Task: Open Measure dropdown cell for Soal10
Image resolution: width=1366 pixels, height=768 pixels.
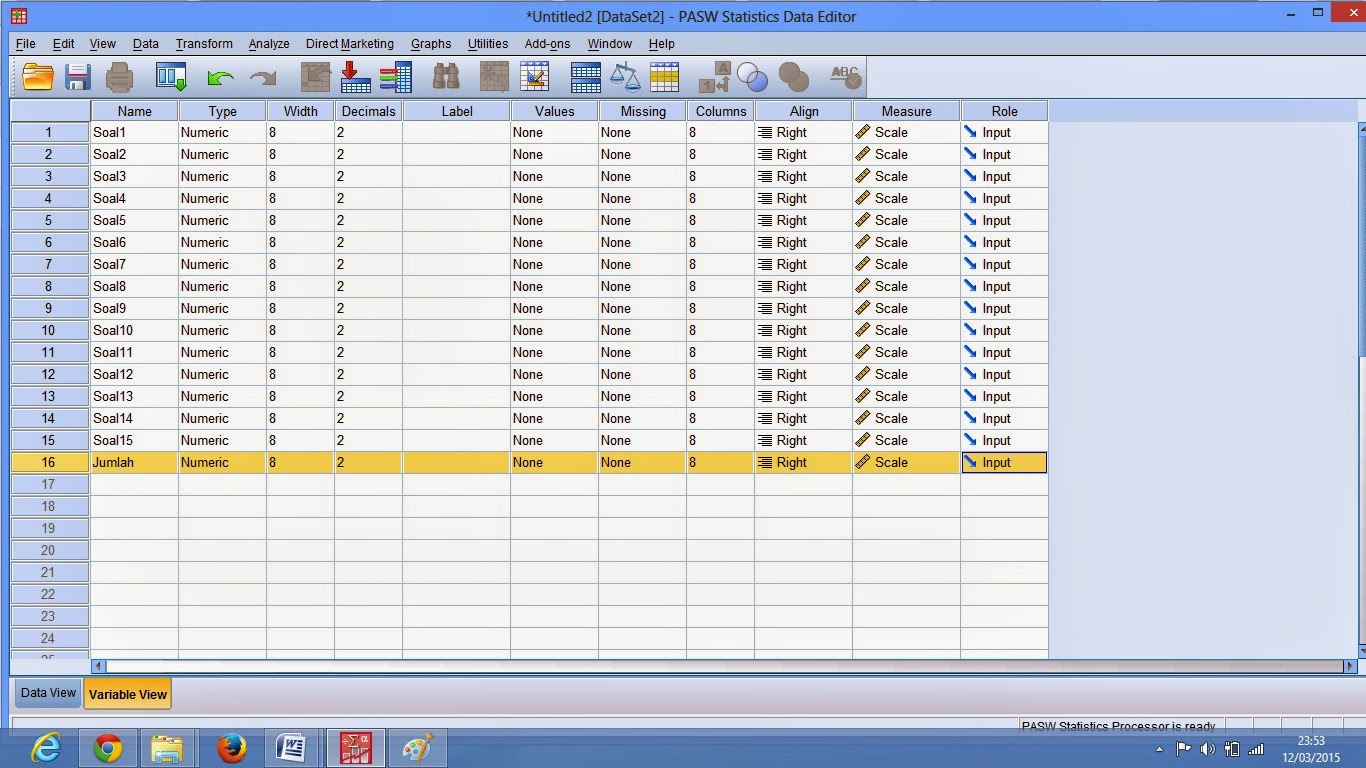Action: coord(906,330)
